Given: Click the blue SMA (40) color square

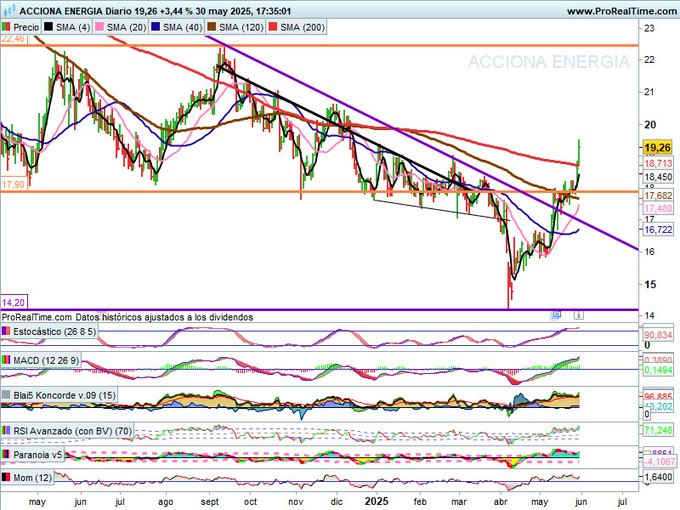Looking at the screenshot, I should coord(155,27).
